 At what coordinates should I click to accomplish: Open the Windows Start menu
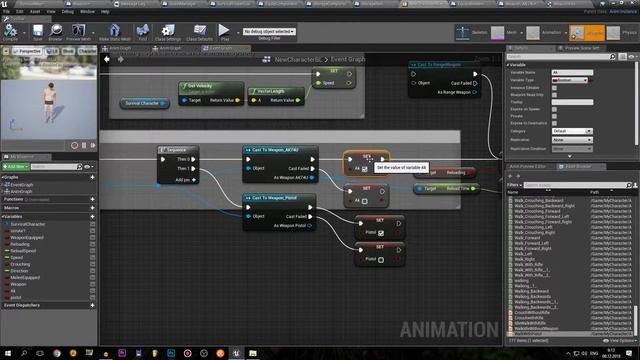[8, 353]
